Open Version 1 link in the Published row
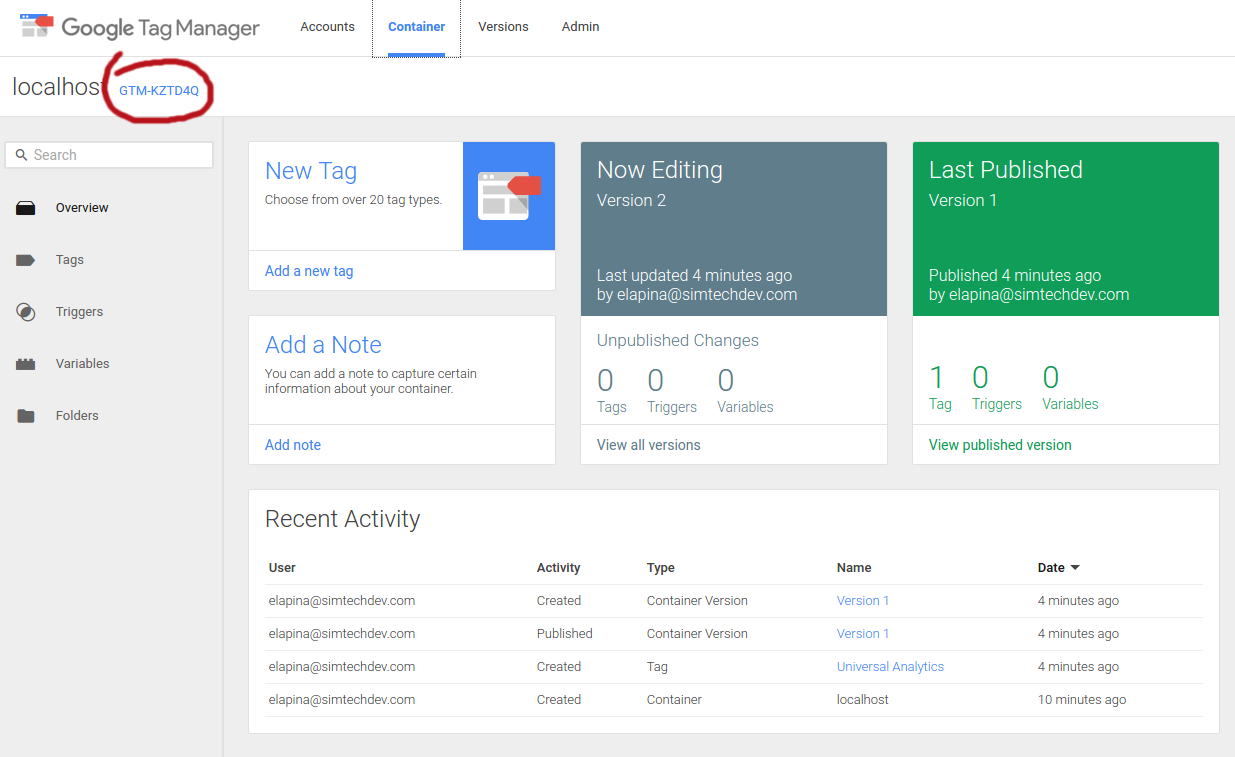The image size is (1235, 757). point(863,634)
